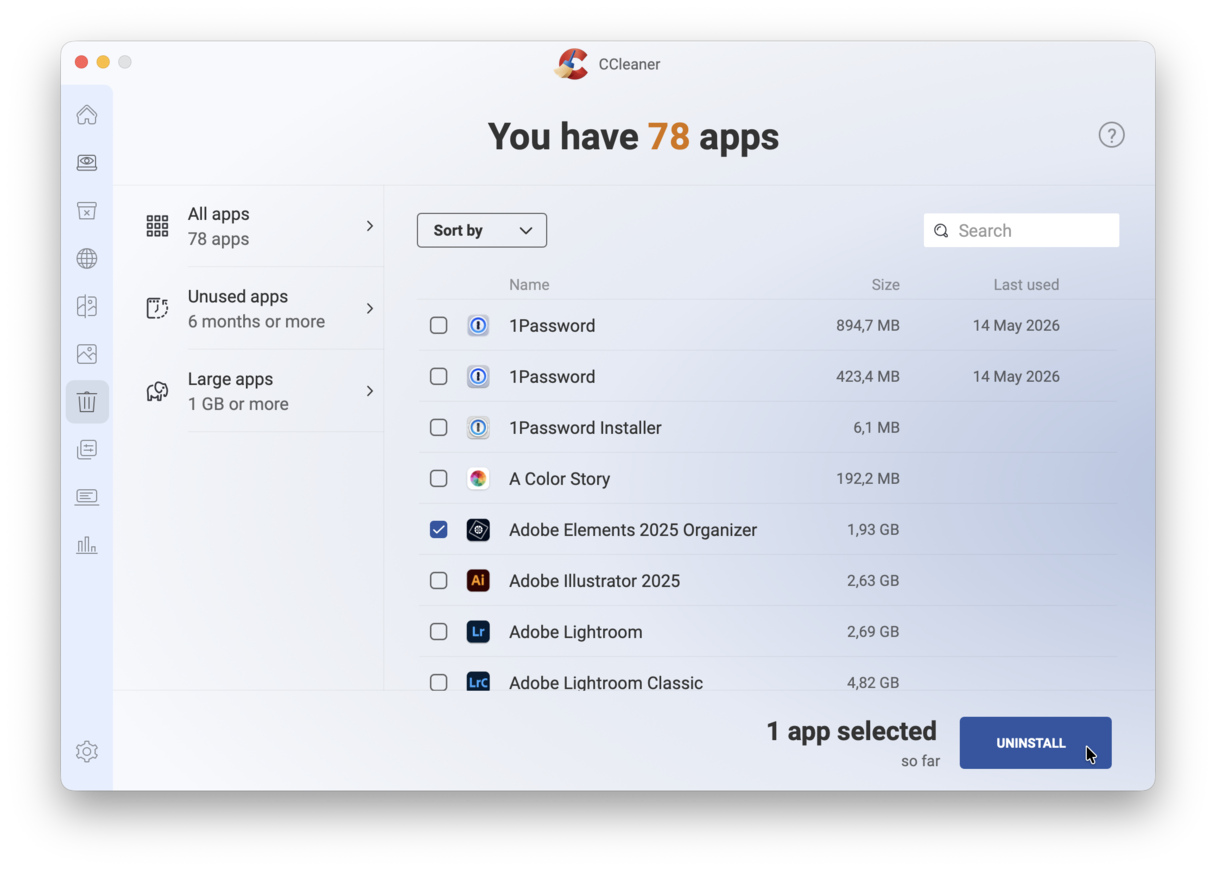Image resolution: width=1216 pixels, height=871 pixels.
Task: Click the laptop with text lines sidebar icon
Action: [x=87, y=497]
